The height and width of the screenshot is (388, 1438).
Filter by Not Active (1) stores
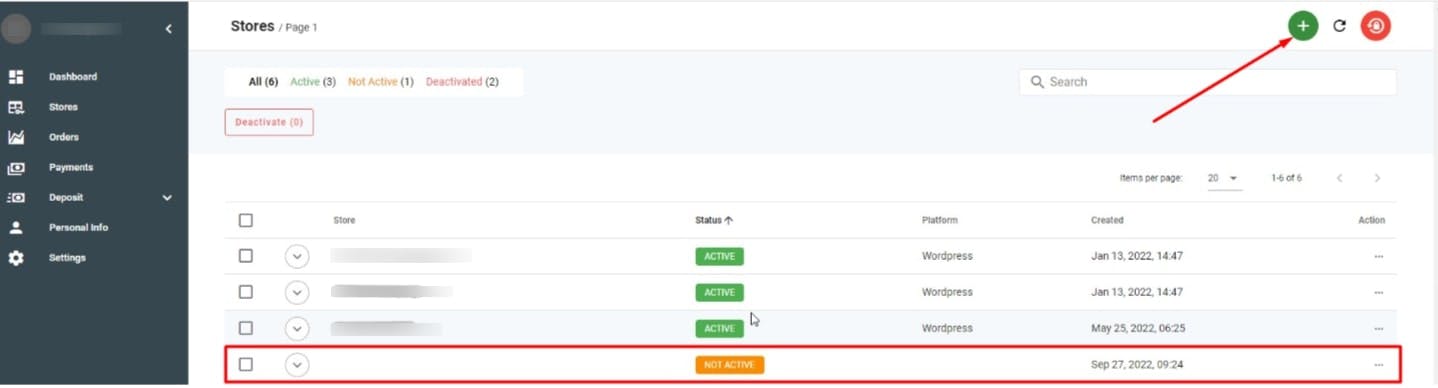(x=381, y=82)
